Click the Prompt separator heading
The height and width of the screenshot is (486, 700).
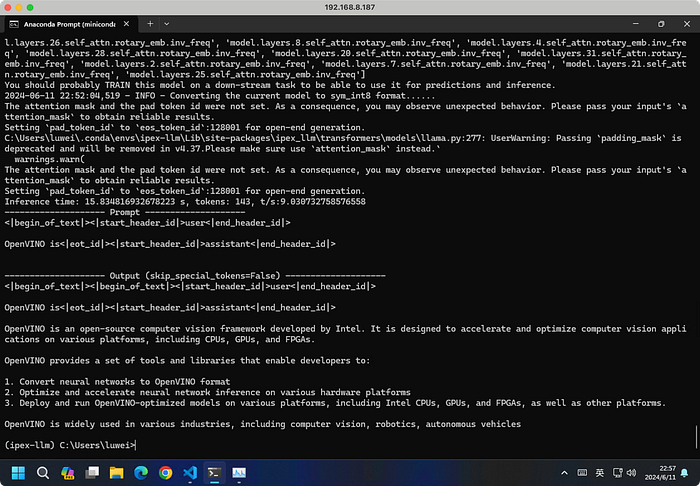[x=125, y=212]
